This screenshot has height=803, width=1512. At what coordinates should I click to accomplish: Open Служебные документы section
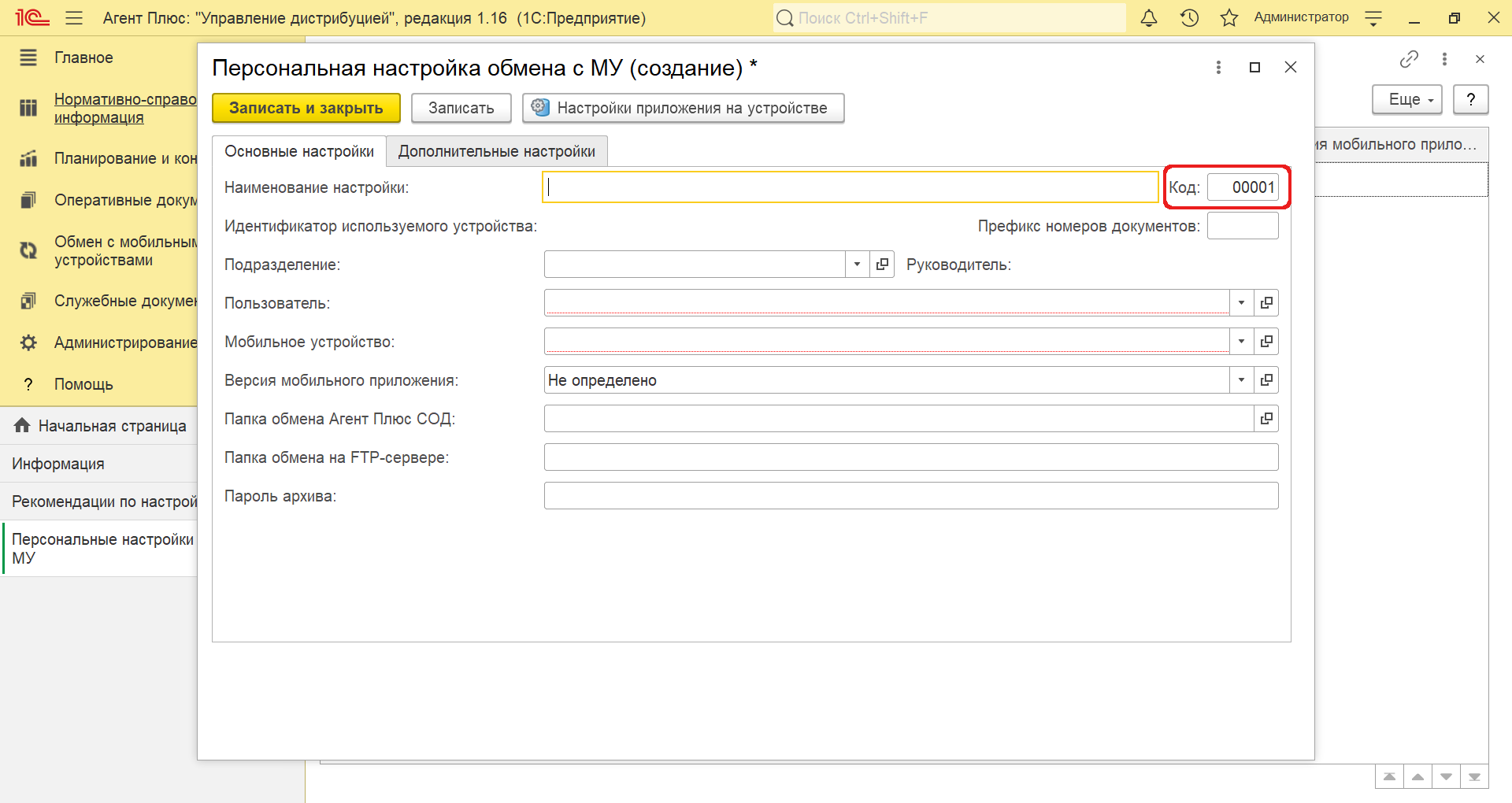[x=125, y=301]
